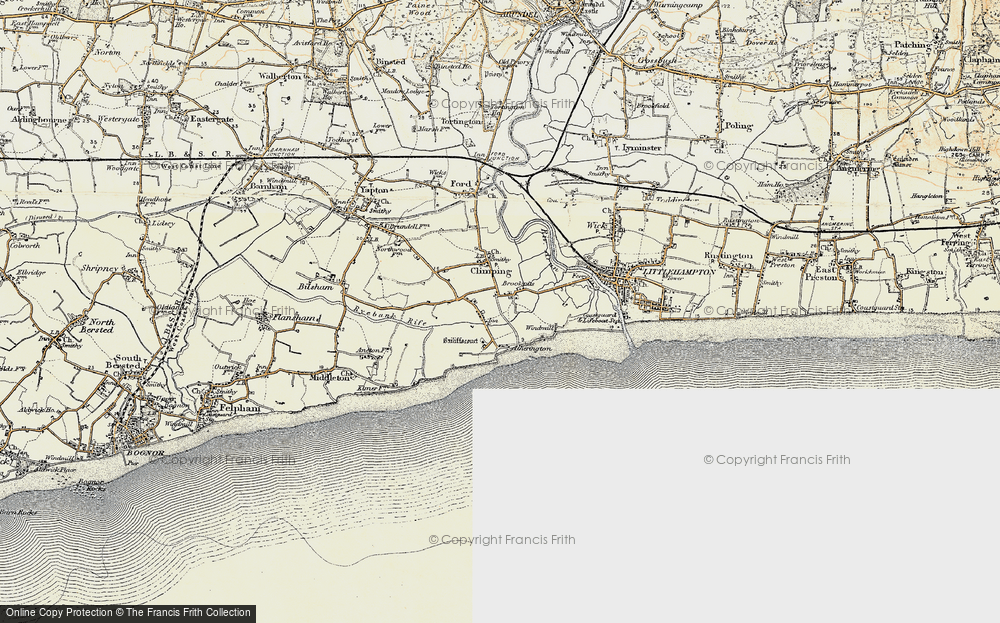
Task: Click the Middleton village label
Action: click(x=329, y=377)
